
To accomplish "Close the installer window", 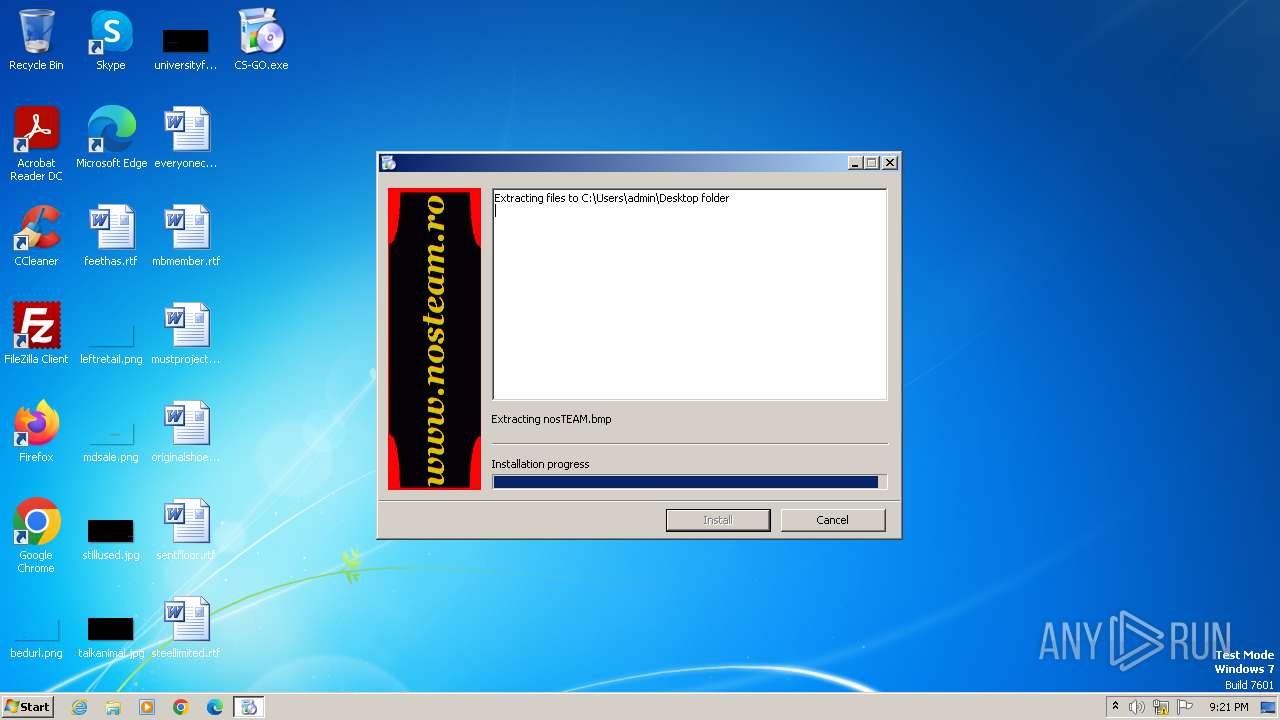I will [x=890, y=163].
